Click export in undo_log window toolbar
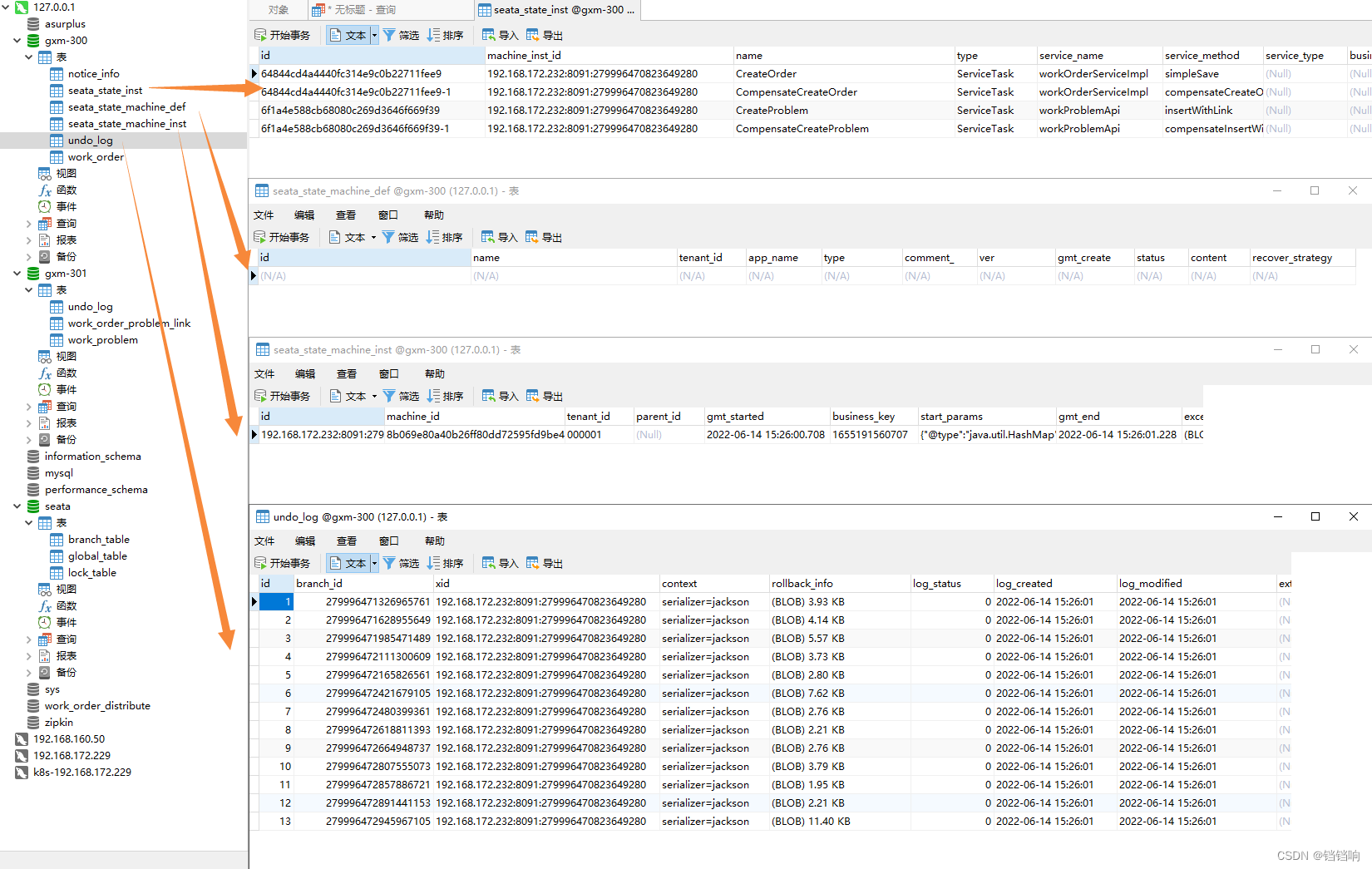 click(x=545, y=563)
